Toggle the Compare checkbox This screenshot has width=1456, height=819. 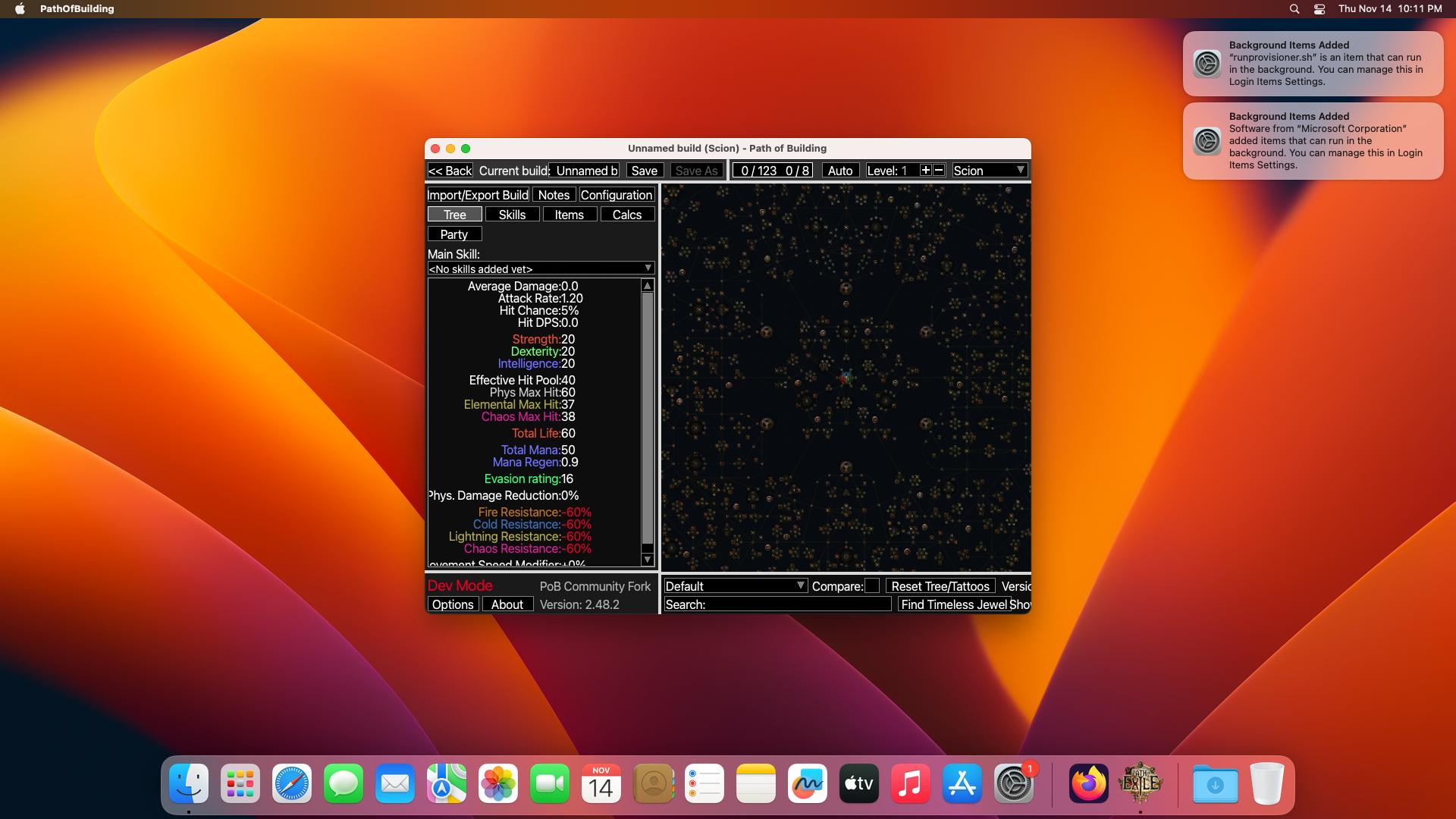[872, 585]
